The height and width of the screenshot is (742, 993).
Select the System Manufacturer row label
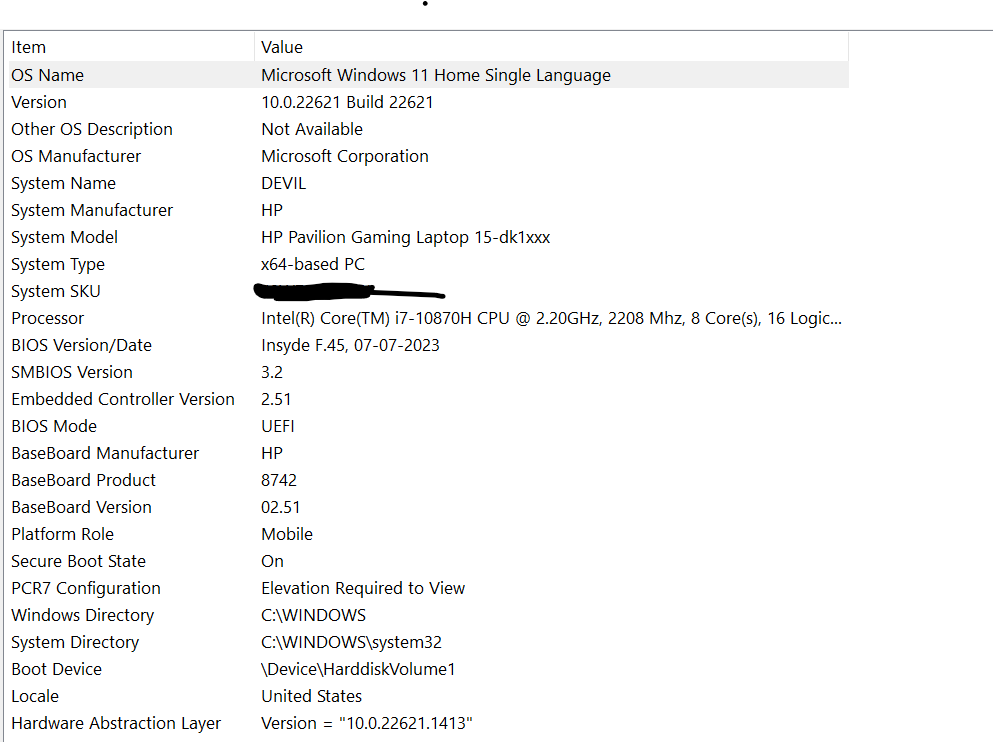point(92,210)
